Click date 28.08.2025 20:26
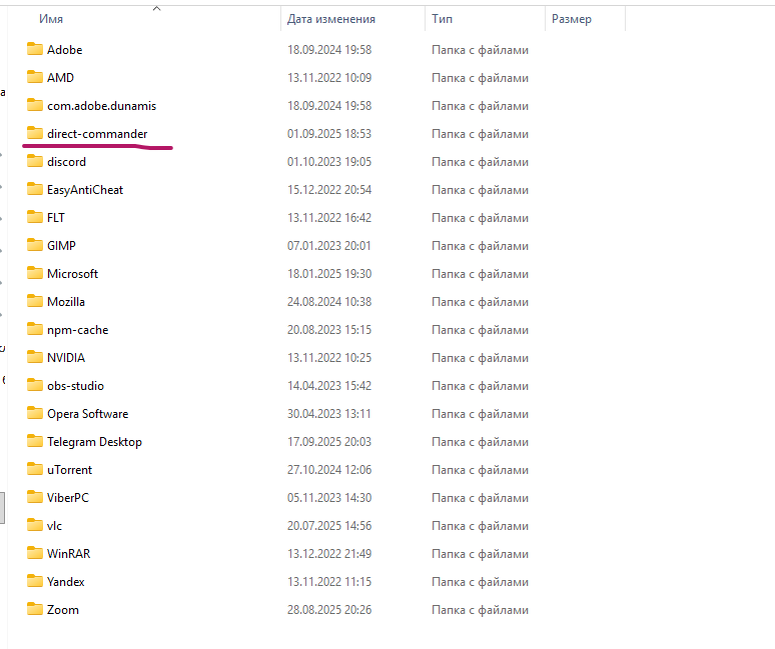 point(329,610)
